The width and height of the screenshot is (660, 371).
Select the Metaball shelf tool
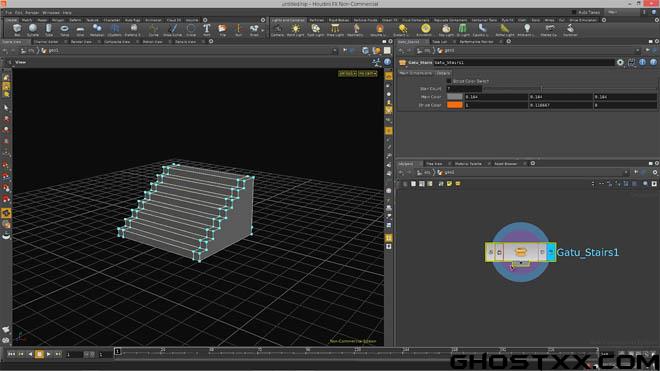click(x=97, y=29)
